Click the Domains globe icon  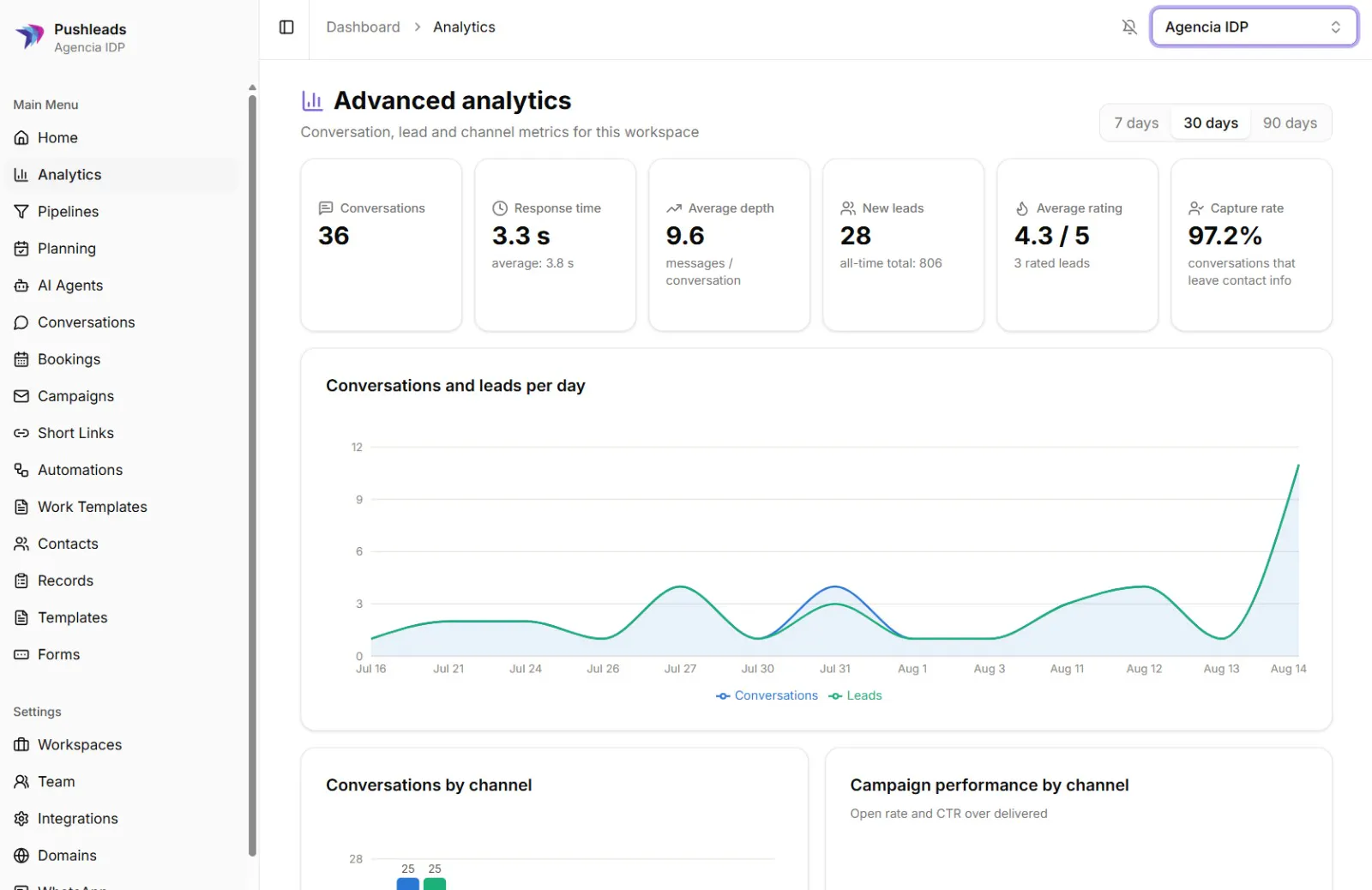(x=21, y=856)
